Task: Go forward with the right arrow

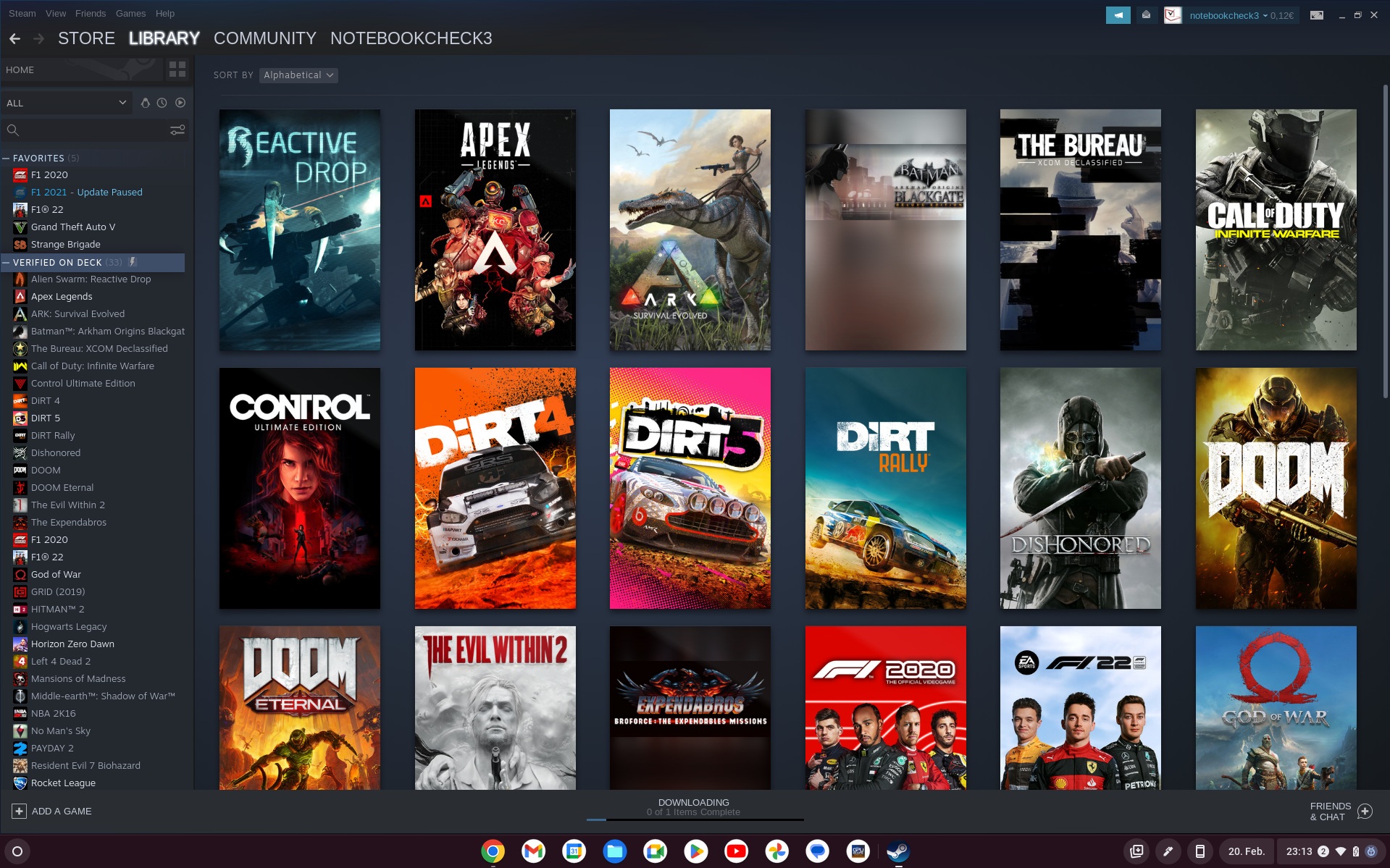Action: click(39, 38)
